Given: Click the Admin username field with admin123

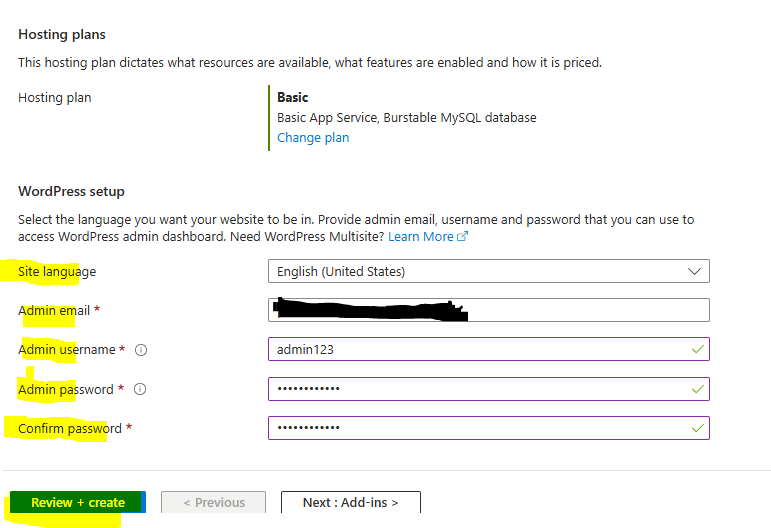Looking at the screenshot, I should tap(489, 349).
